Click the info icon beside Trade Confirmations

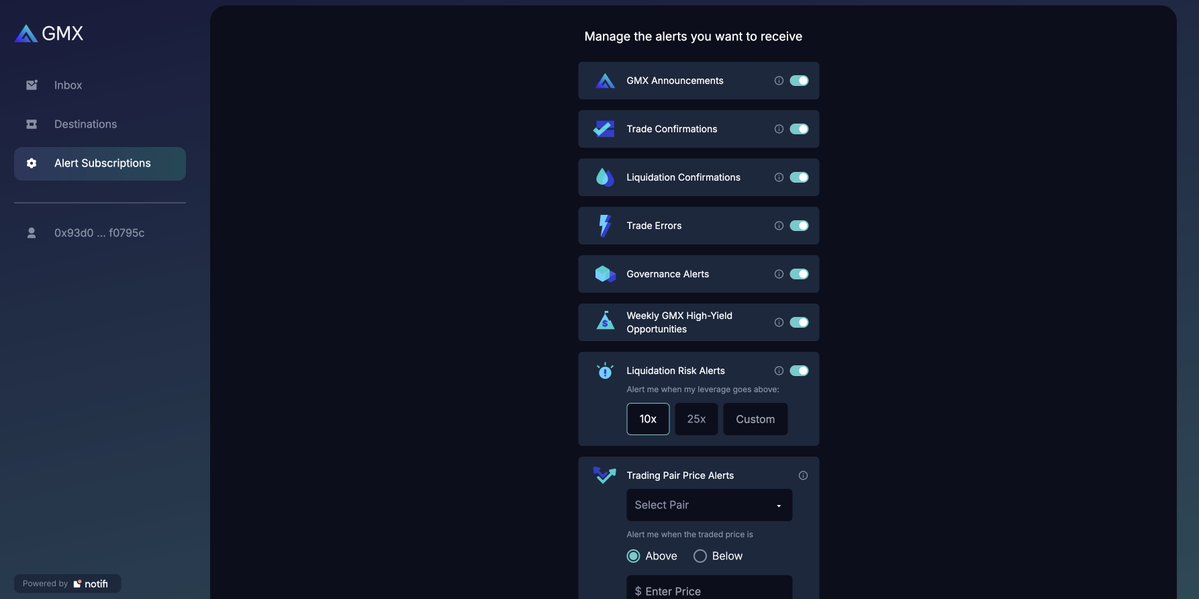(778, 129)
